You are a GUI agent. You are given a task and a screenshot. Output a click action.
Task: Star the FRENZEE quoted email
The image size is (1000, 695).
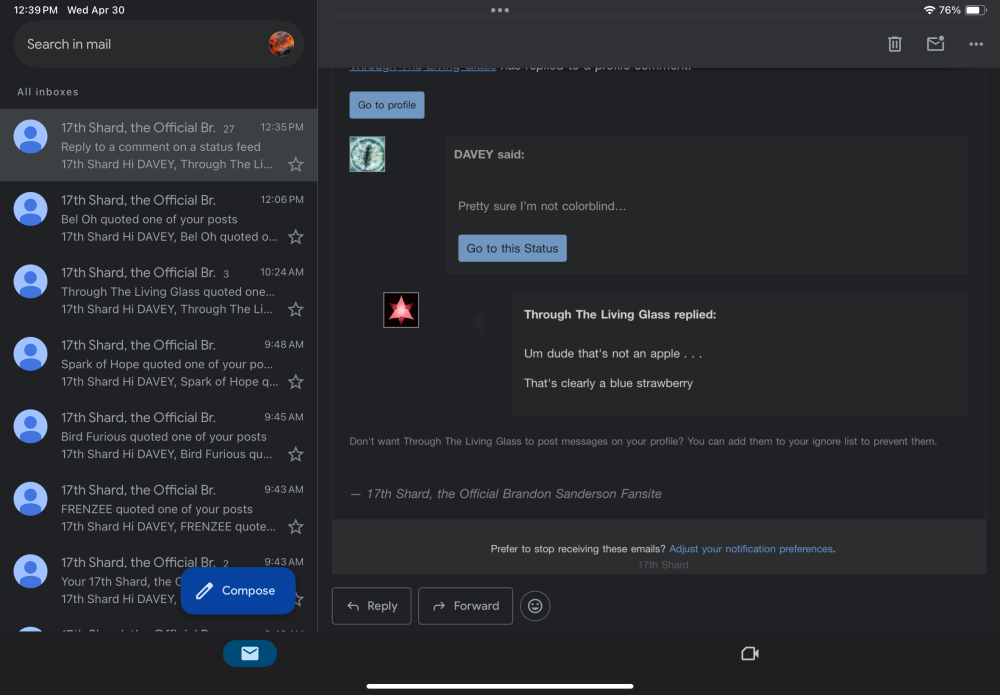[295, 527]
